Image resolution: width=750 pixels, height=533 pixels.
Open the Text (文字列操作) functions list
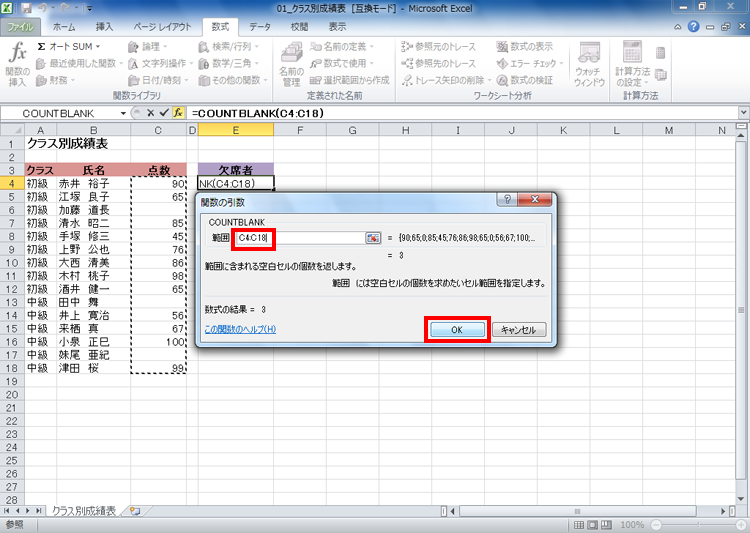(160, 63)
